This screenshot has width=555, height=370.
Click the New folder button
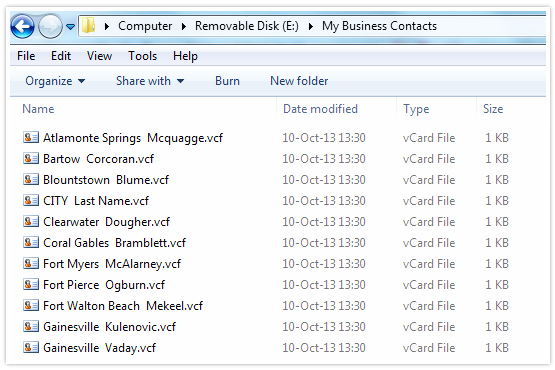coord(299,81)
